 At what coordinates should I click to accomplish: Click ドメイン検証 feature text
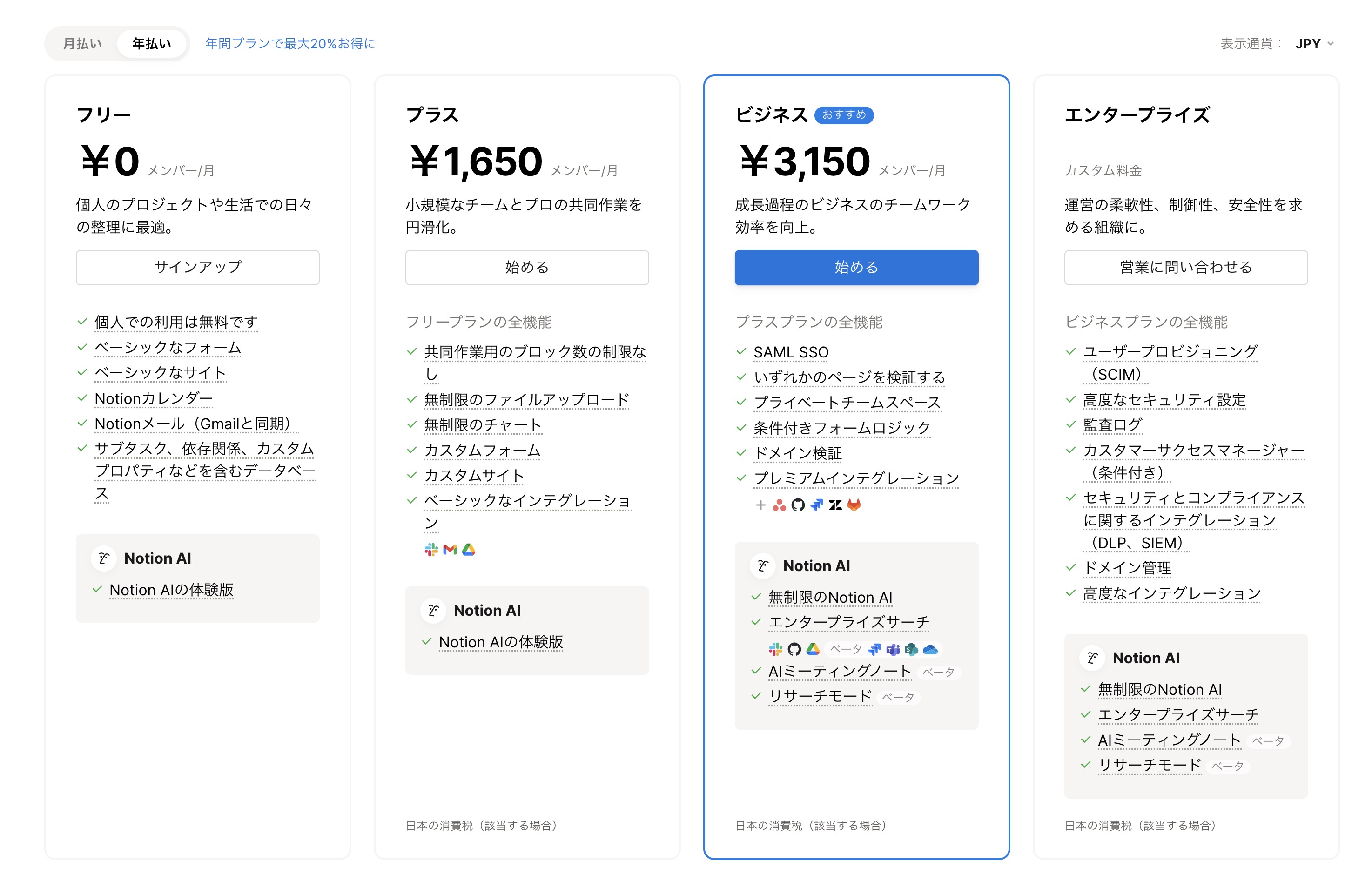[x=799, y=453]
